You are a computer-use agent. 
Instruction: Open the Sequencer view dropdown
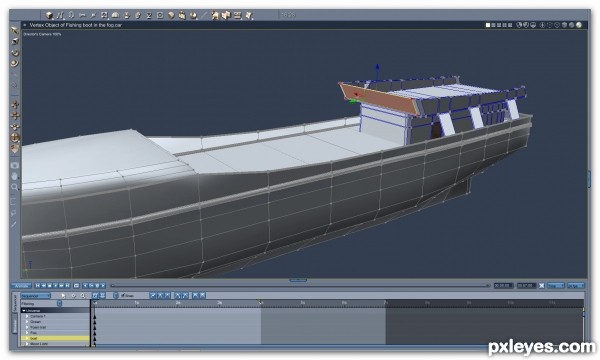tap(36, 296)
